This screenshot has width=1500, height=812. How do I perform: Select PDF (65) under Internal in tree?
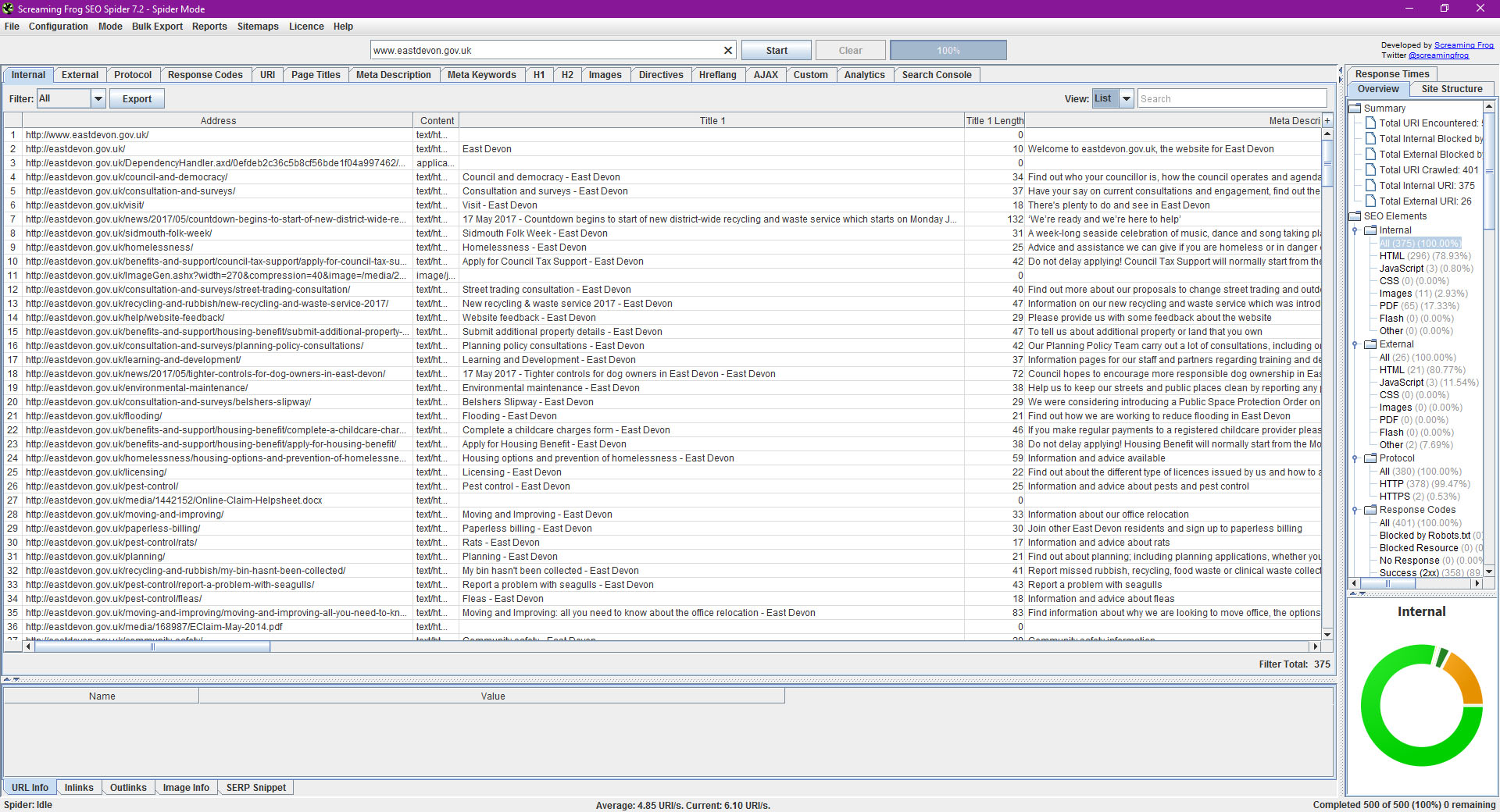(x=1419, y=306)
